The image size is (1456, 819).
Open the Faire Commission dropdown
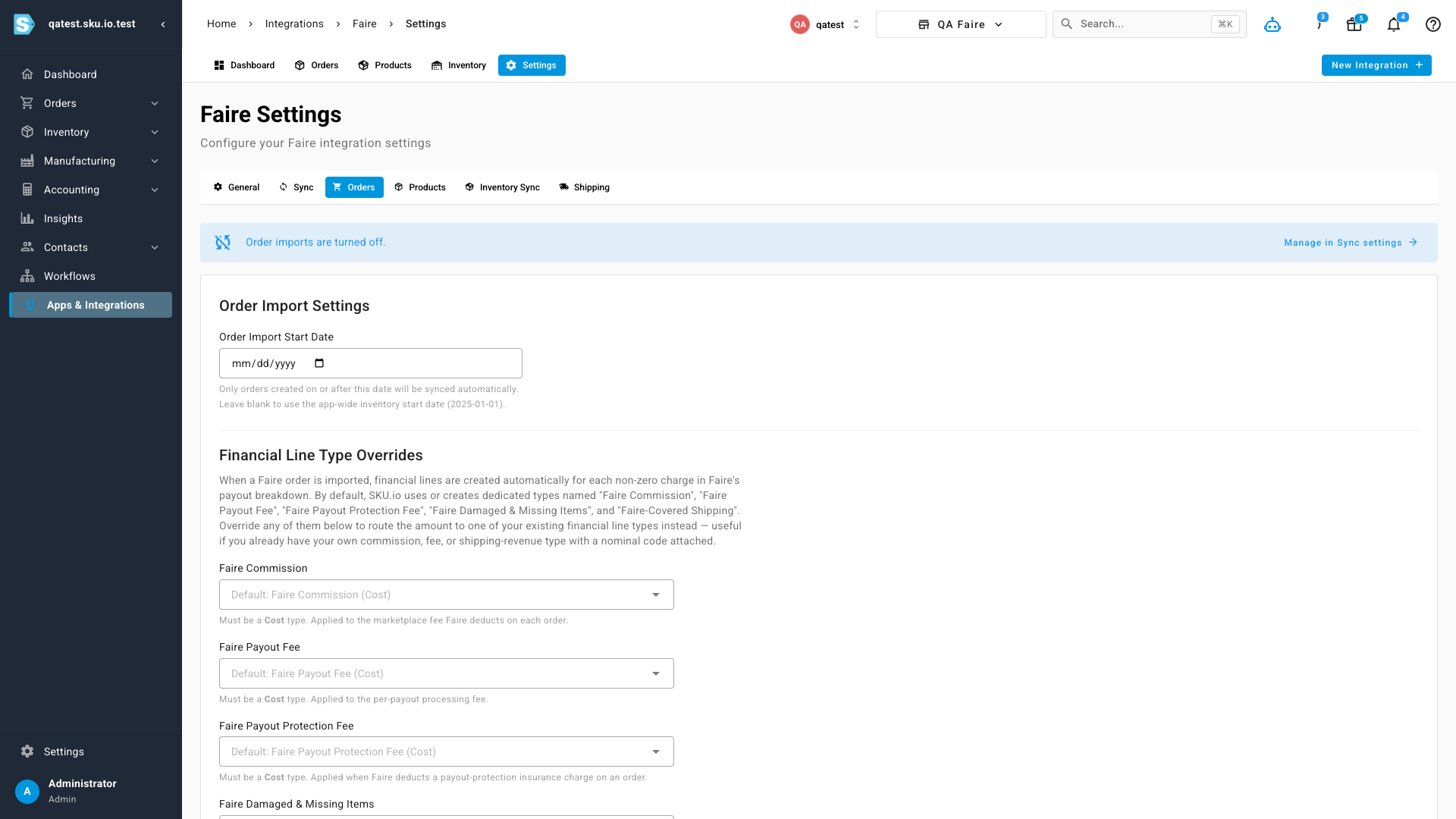447,595
